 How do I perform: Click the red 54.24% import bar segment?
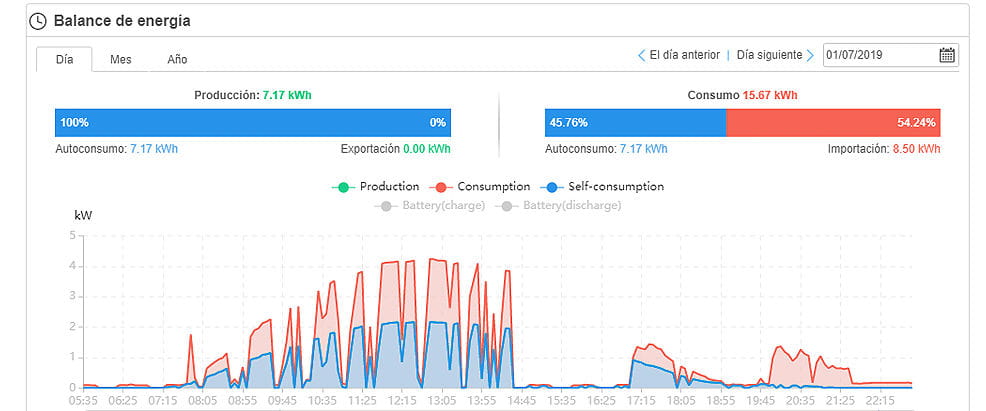coord(833,122)
